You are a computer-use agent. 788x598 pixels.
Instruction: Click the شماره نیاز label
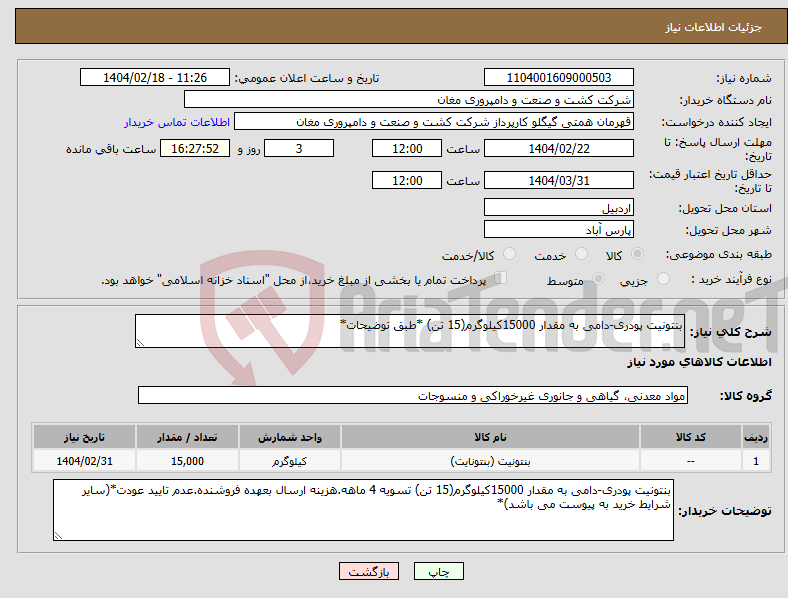744,78
